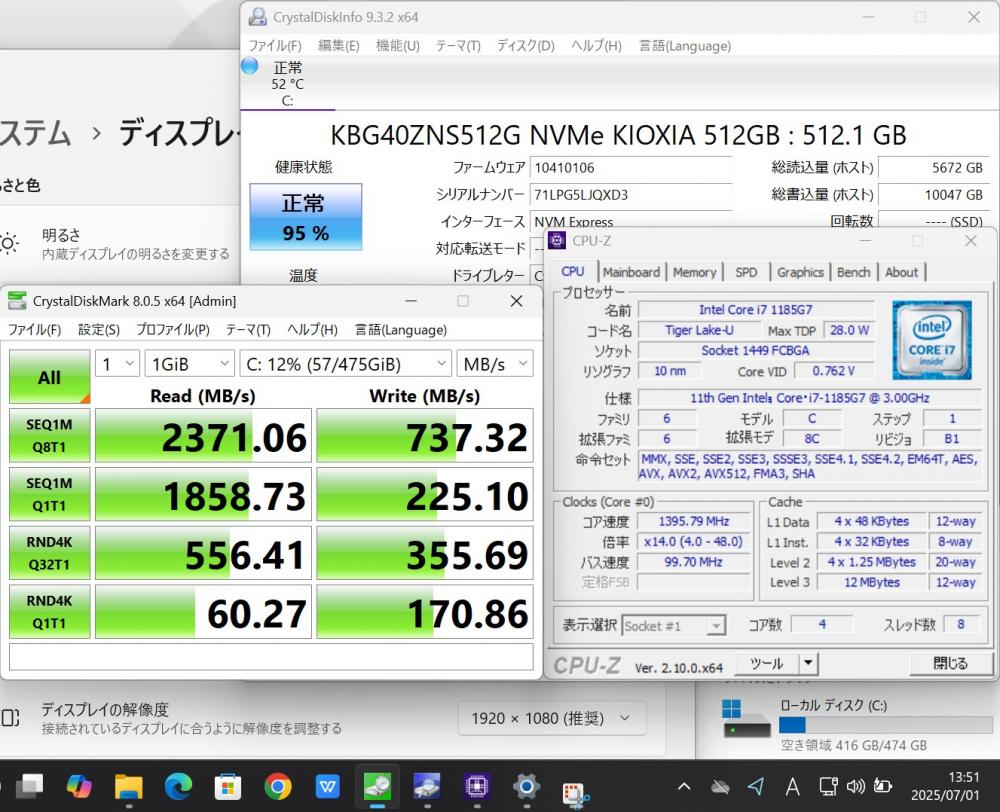Click the OneDrive cloud tray icon
The height and width of the screenshot is (812, 1000).
[721, 787]
